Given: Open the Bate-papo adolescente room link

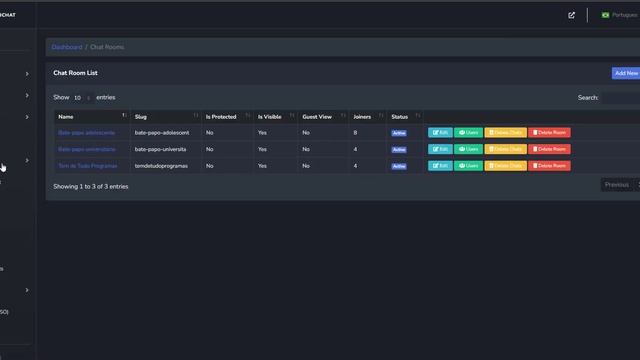Looking at the screenshot, I should click(87, 133).
